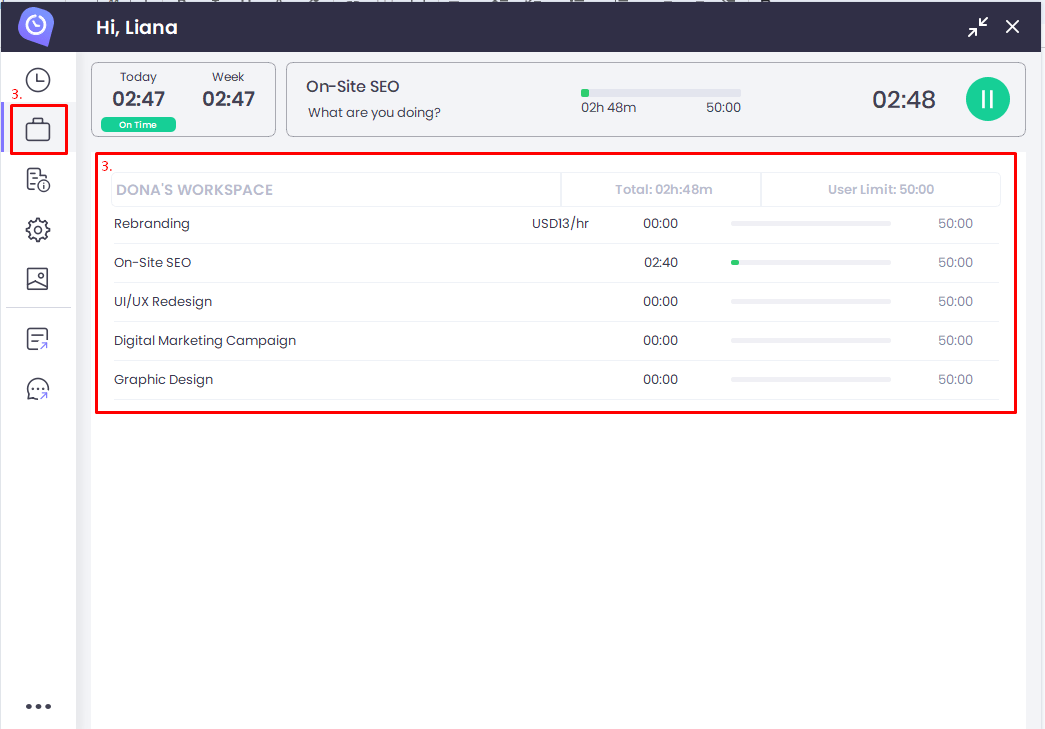The width and height of the screenshot is (1045, 729).
Task: Collapse window to compact mode with the arrows icon
Action: coord(978,27)
